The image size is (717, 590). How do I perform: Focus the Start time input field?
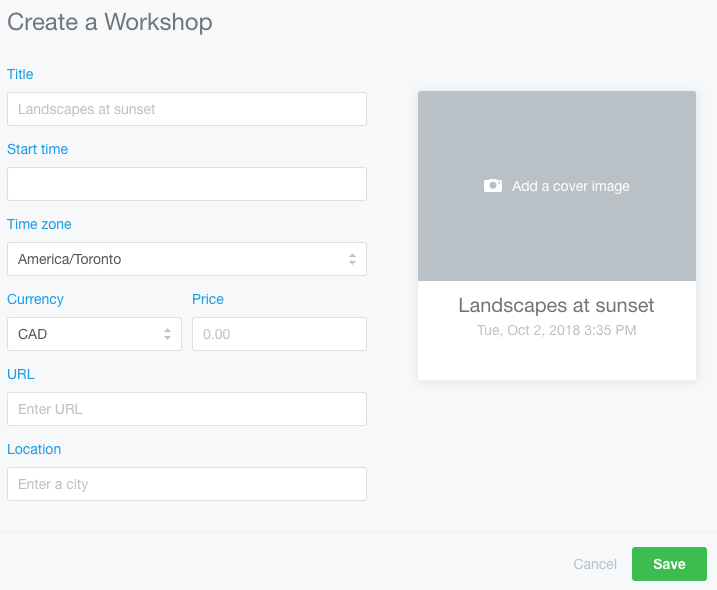(x=187, y=184)
